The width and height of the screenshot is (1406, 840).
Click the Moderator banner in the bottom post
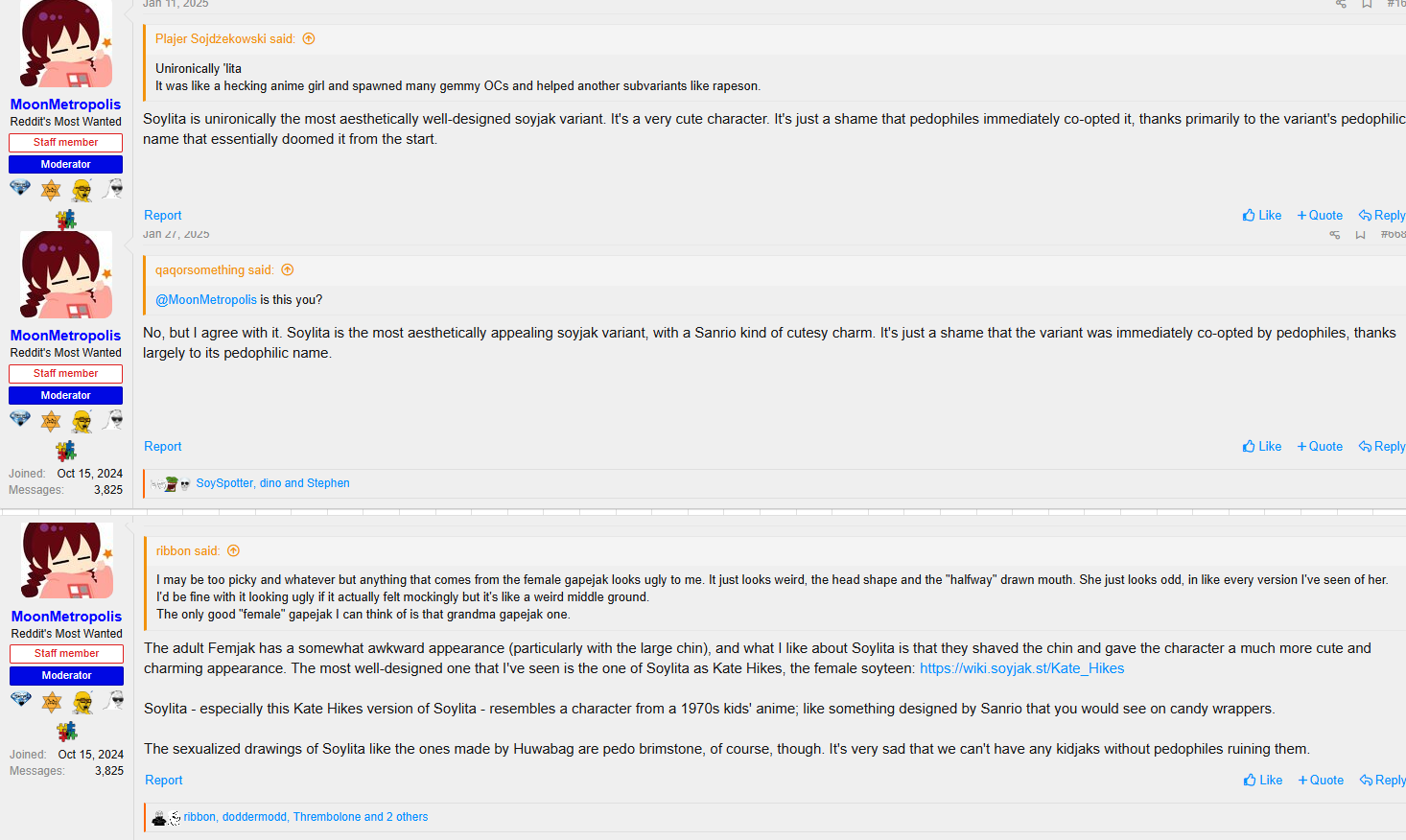(x=67, y=676)
